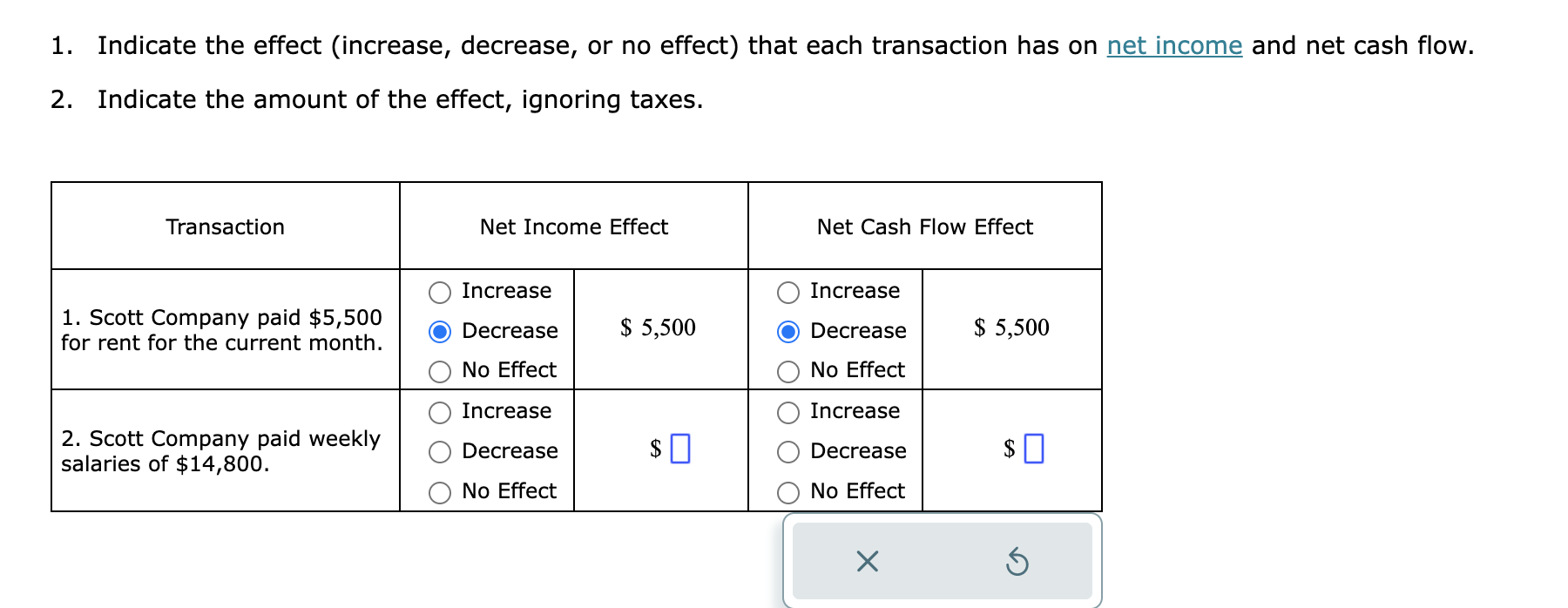Viewport: 1568px width, 608px height.
Task: Click the rent Net Cash Flow amount $5,500
Action: pos(1012,328)
